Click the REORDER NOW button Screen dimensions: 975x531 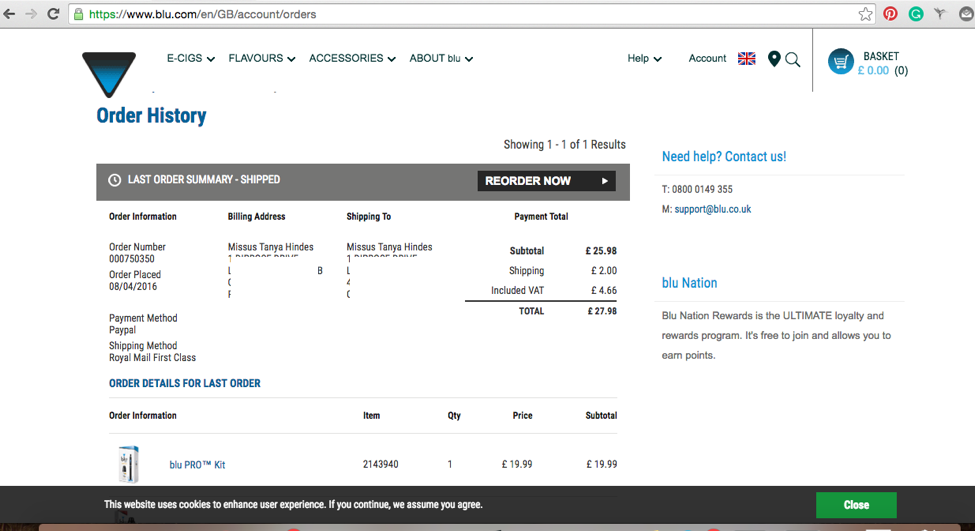[547, 181]
